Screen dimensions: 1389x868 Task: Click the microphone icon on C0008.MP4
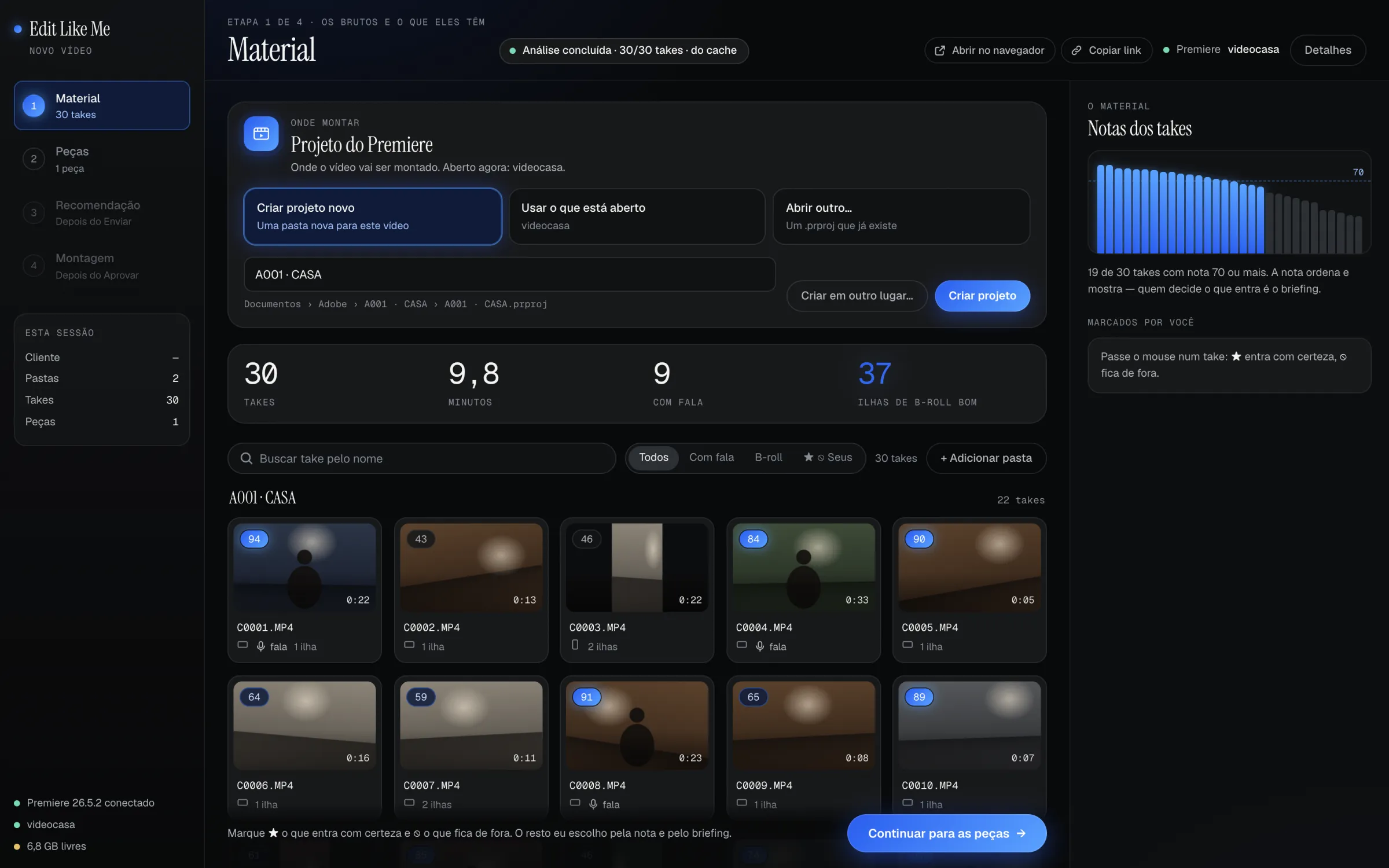click(593, 804)
